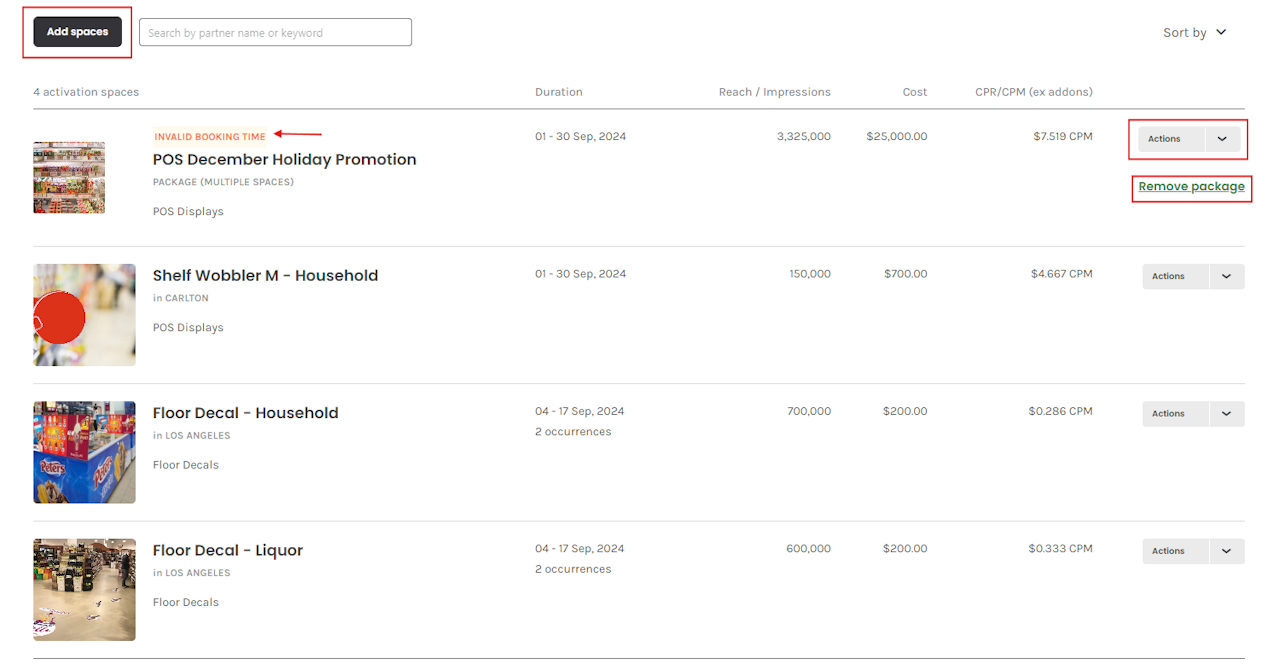Click Remove package link

(1191, 187)
